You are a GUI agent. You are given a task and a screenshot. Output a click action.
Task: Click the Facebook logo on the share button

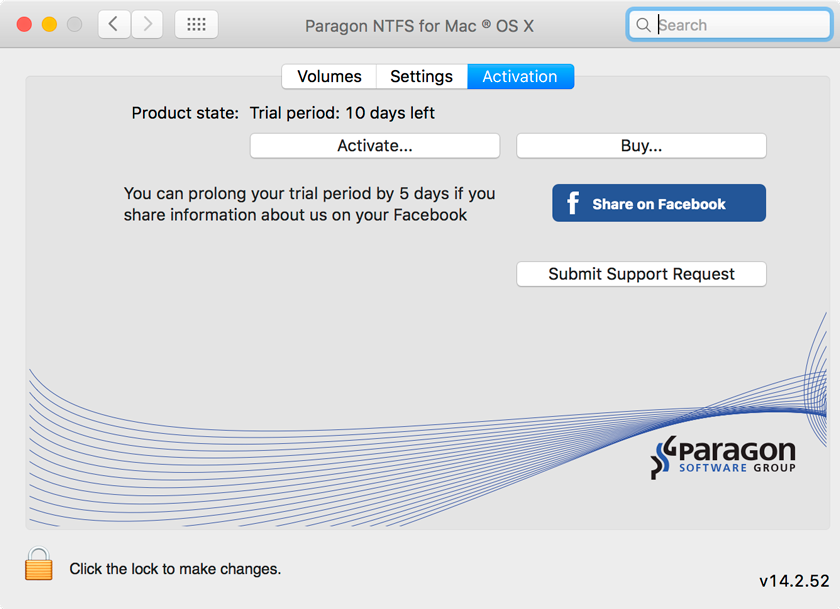coord(572,202)
